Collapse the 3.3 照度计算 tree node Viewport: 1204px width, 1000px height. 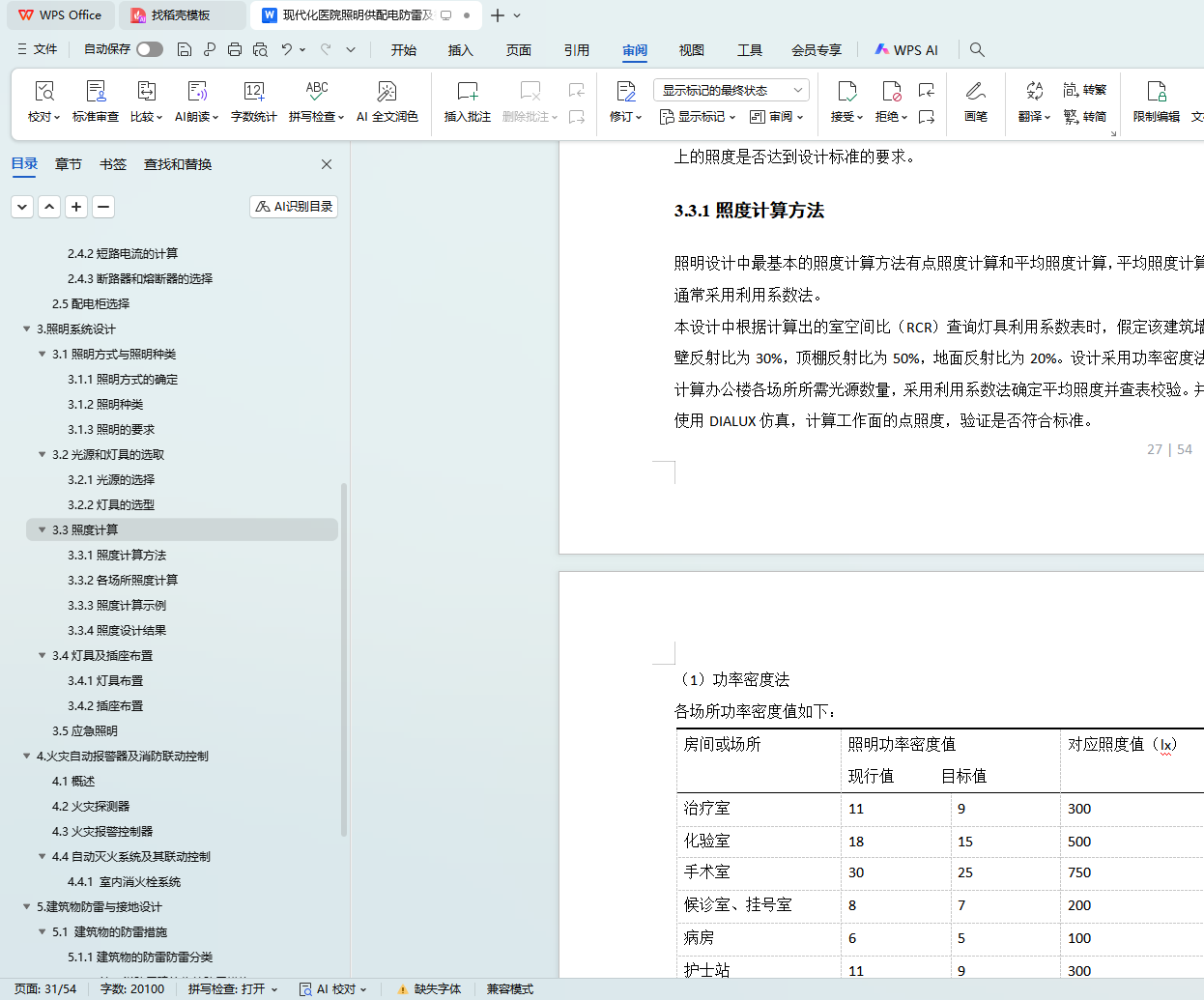[x=43, y=529]
